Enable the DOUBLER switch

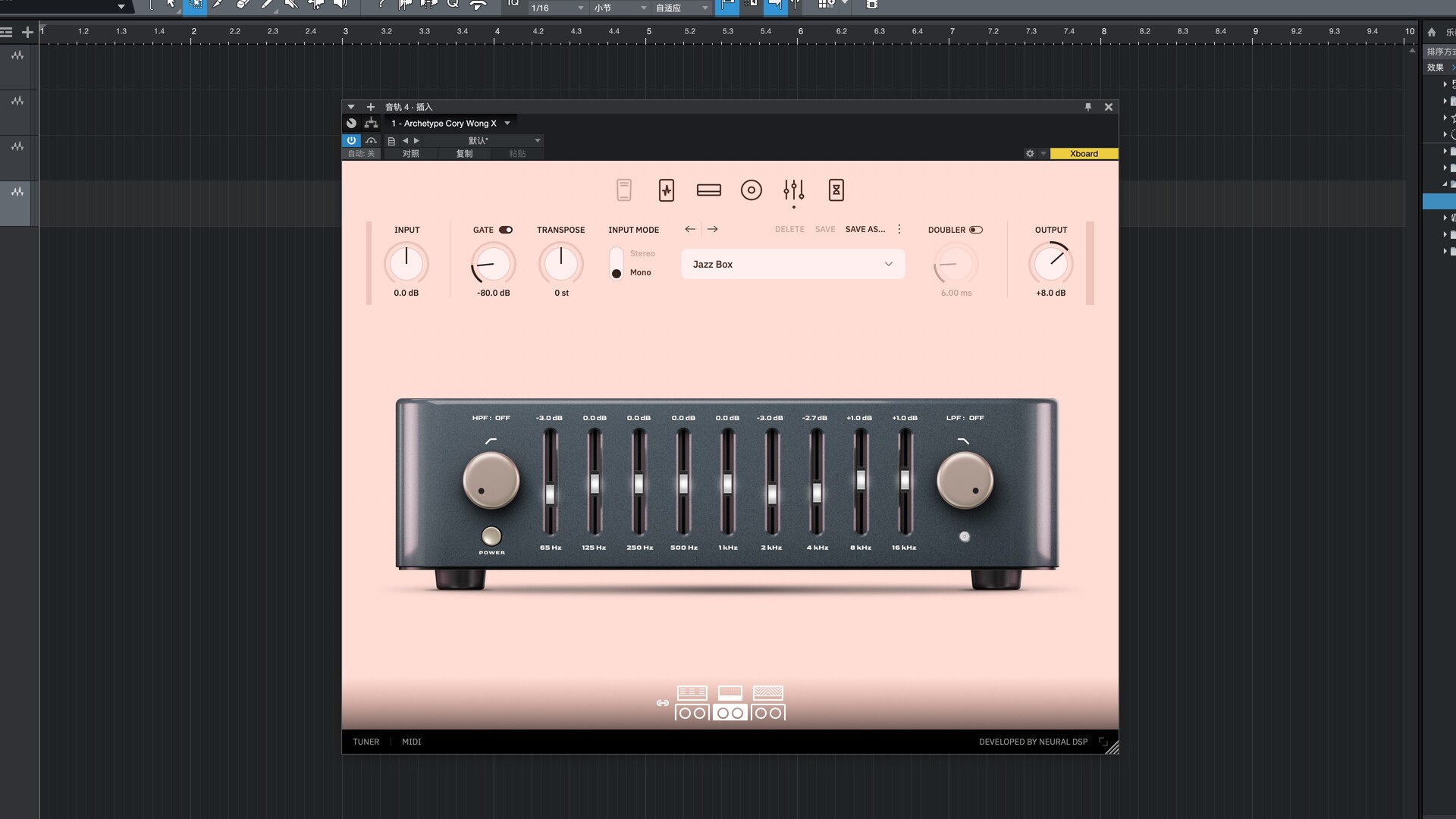[x=976, y=230]
